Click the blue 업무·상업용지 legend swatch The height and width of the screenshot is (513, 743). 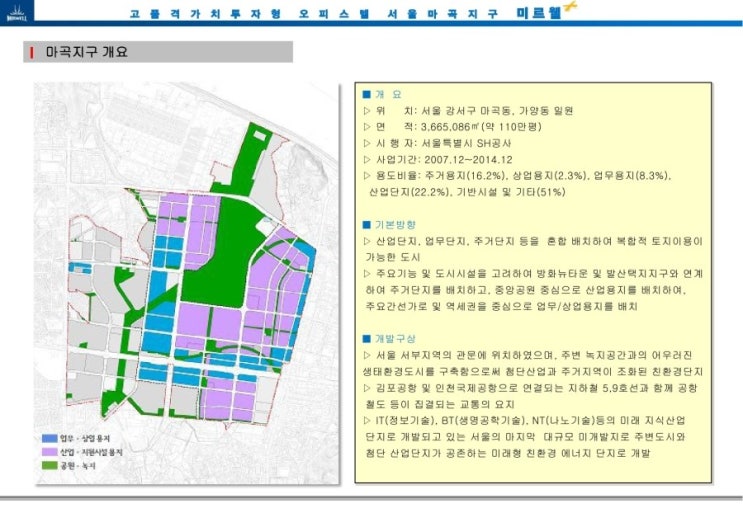49,439
